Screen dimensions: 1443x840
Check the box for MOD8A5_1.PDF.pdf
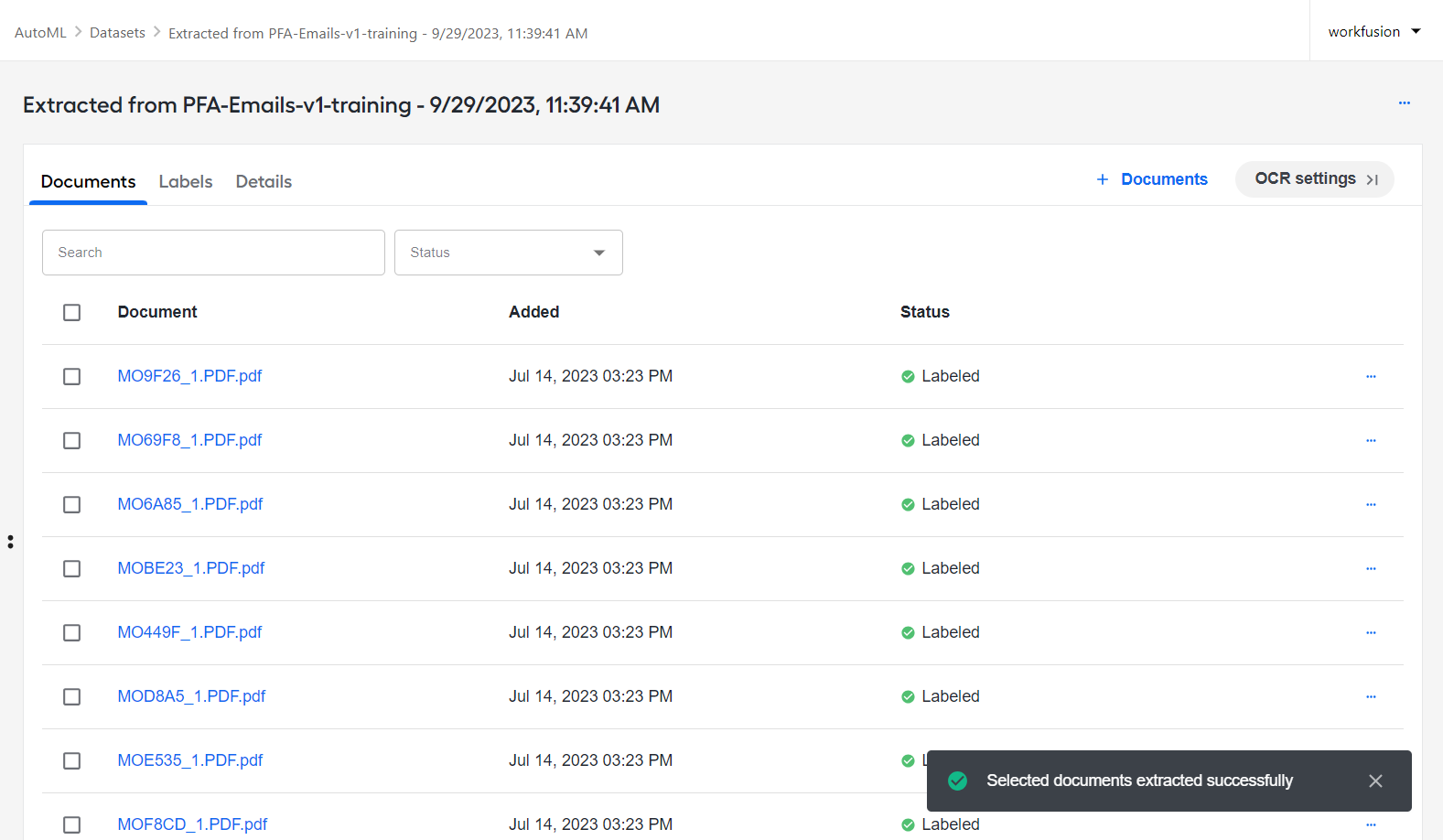click(x=71, y=696)
